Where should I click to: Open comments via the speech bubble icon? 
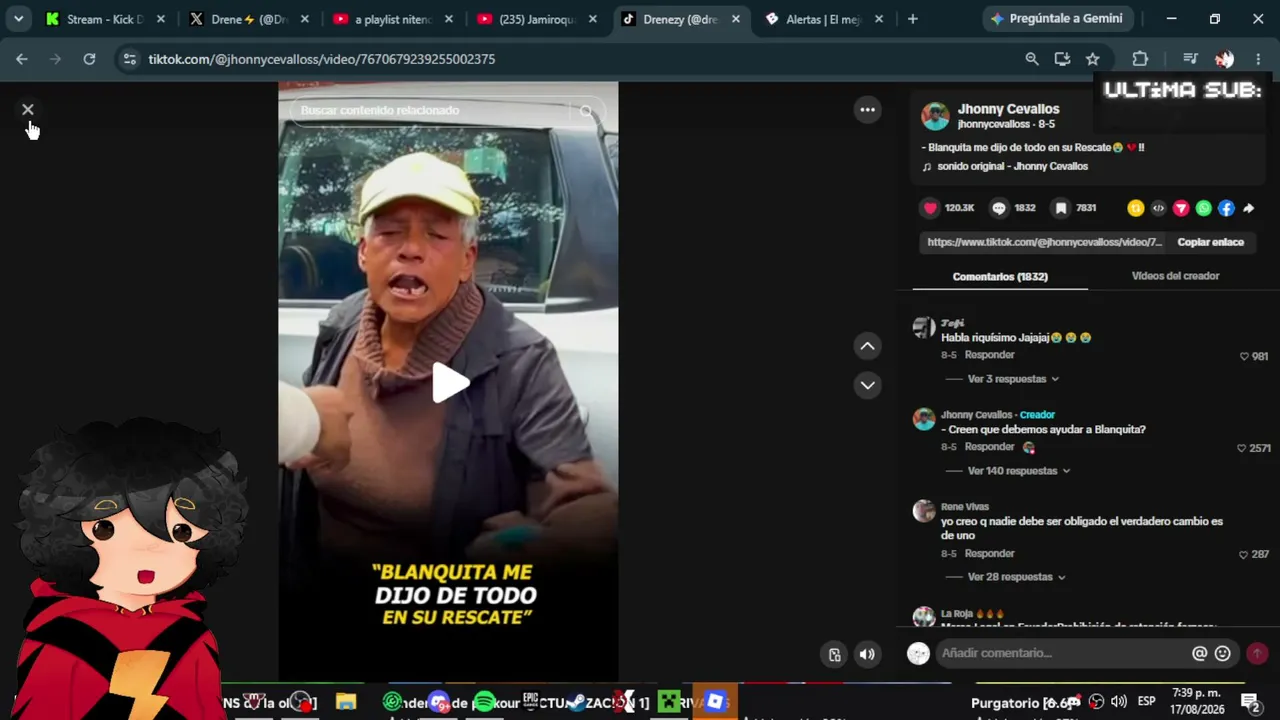tap(998, 208)
